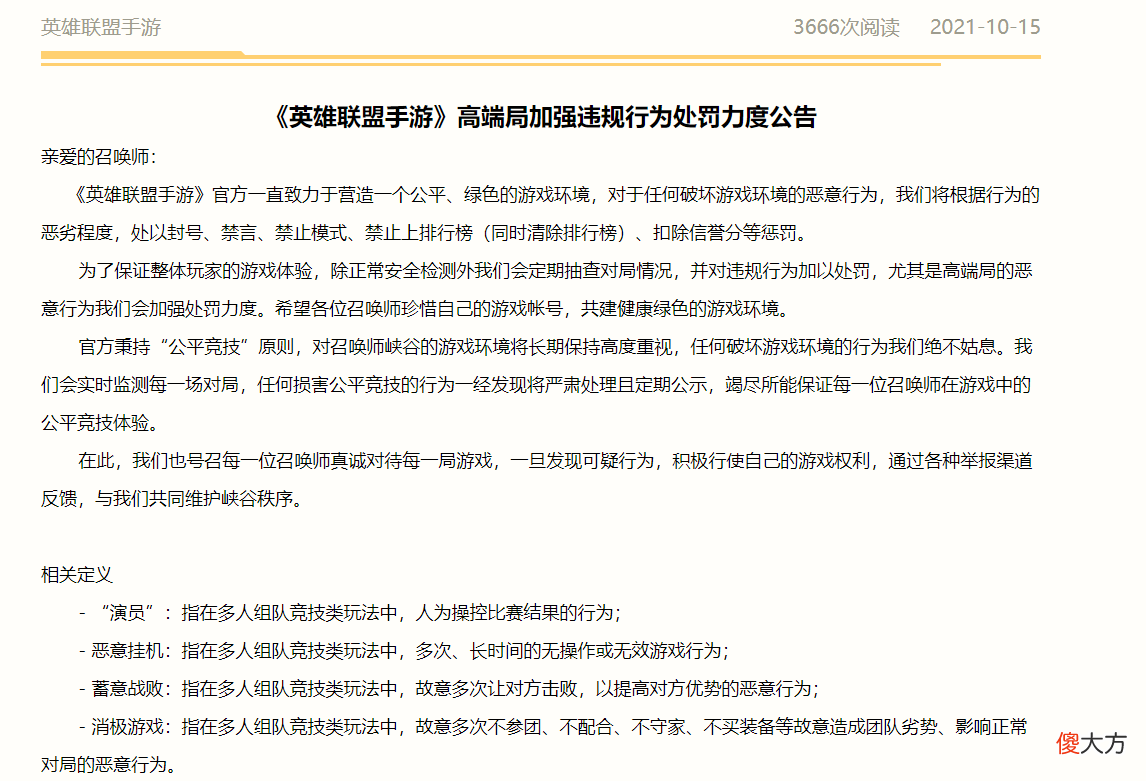
Task: Click the 恶意挂机 definition line
Action: (x=404, y=651)
